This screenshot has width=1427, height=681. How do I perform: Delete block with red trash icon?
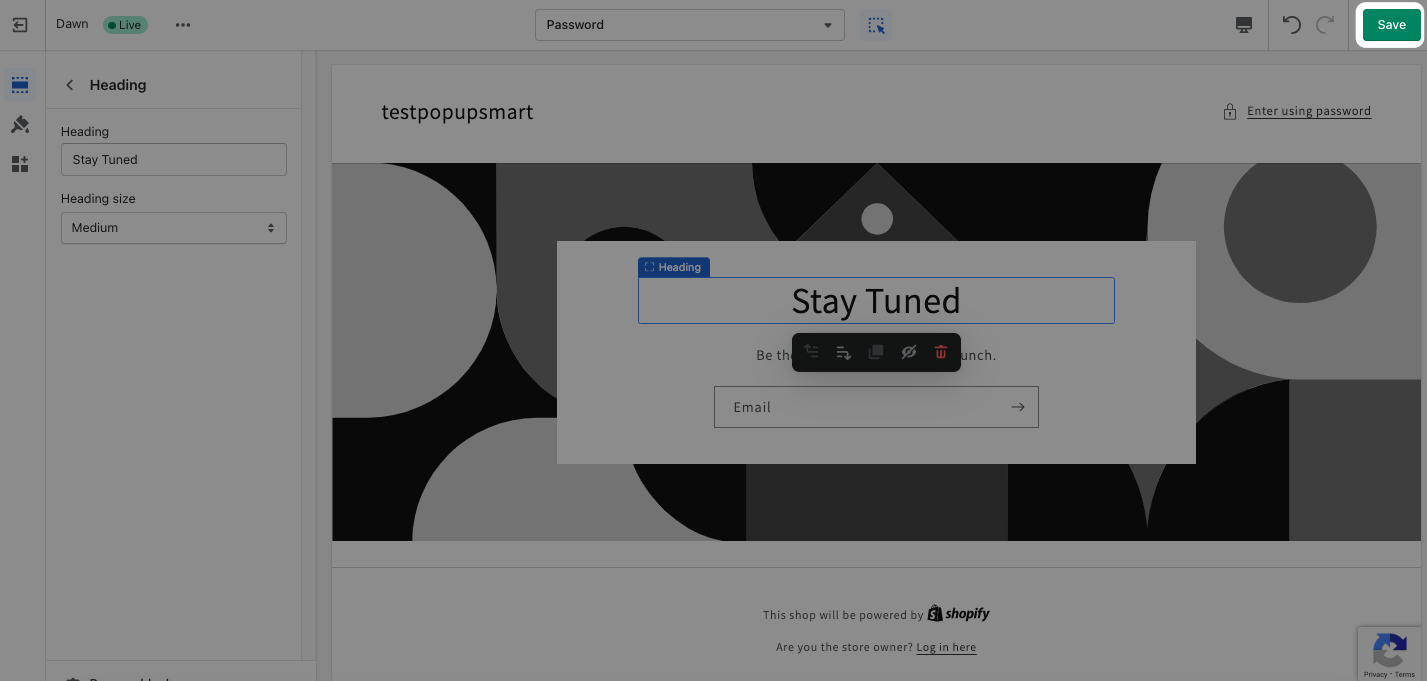point(940,352)
